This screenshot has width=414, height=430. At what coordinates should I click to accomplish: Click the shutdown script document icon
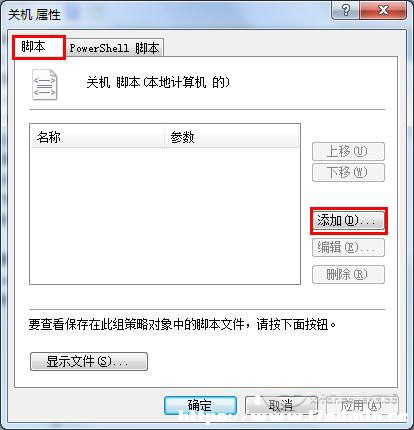[x=45, y=85]
